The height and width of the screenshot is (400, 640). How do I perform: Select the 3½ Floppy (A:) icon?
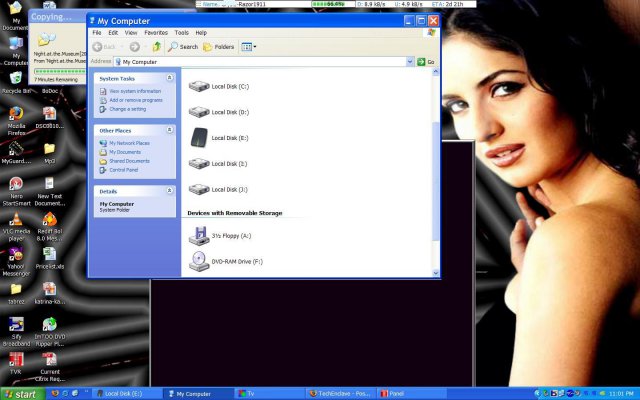(x=199, y=236)
